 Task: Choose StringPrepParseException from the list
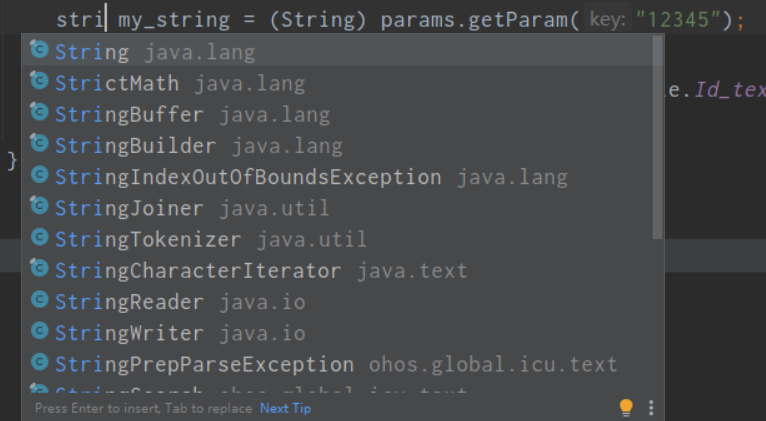(204, 364)
